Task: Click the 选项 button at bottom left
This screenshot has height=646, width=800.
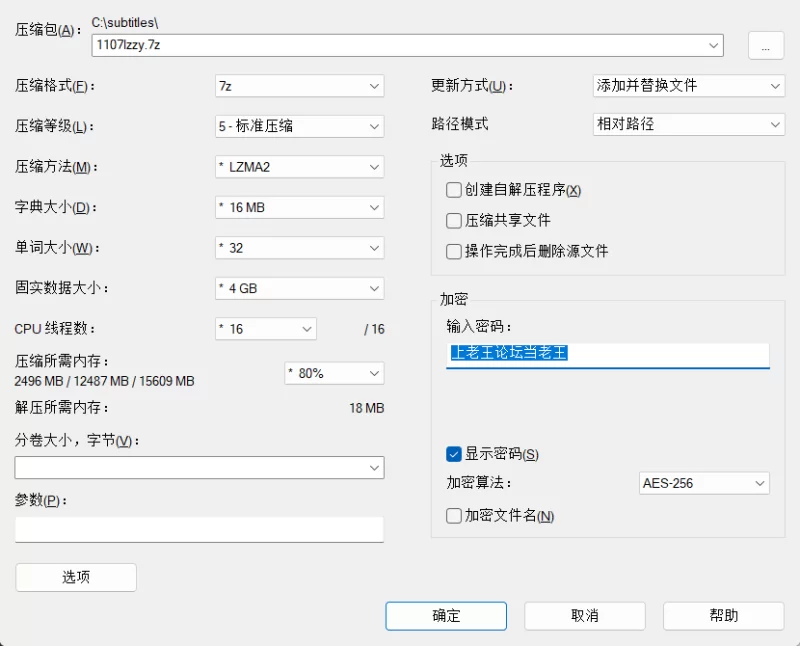Action: pos(76,577)
